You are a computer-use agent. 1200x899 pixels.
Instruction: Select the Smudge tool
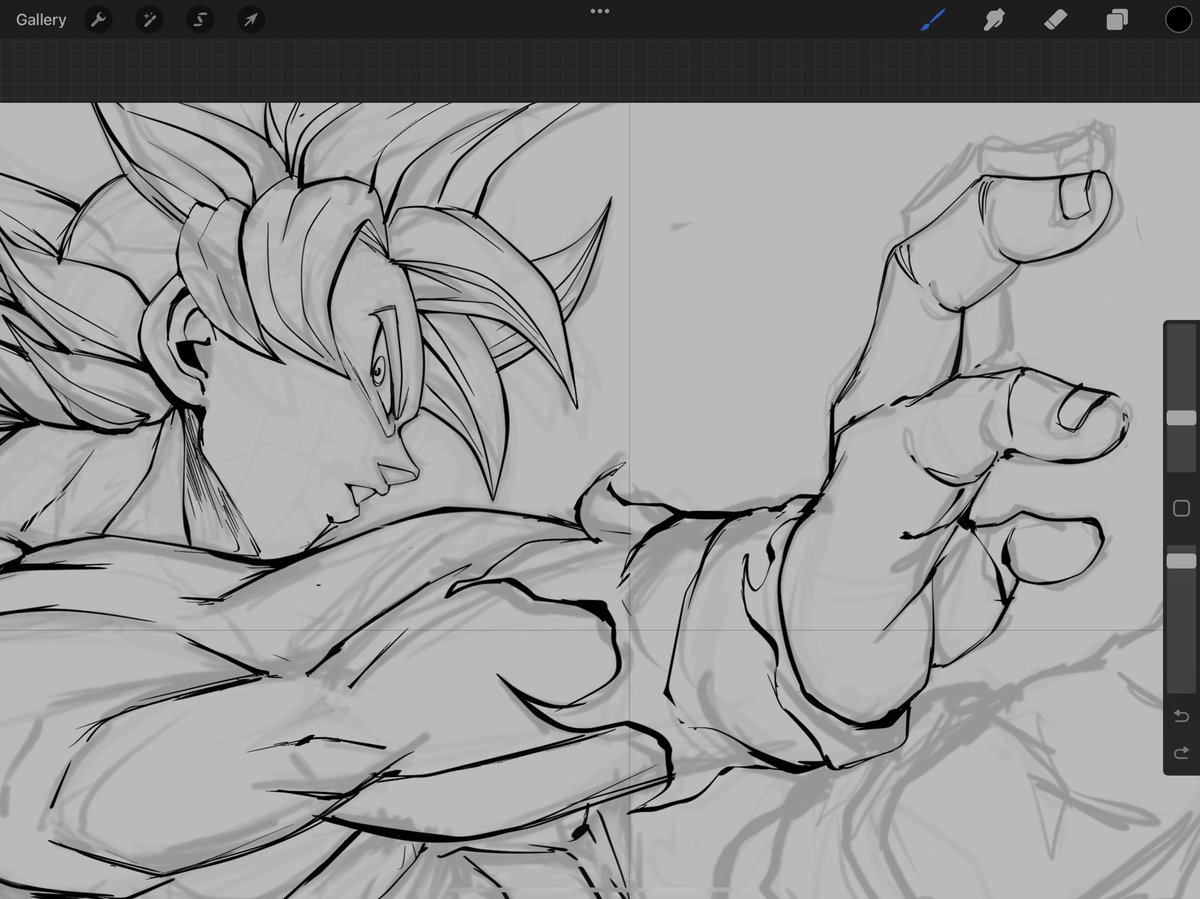click(x=993, y=19)
